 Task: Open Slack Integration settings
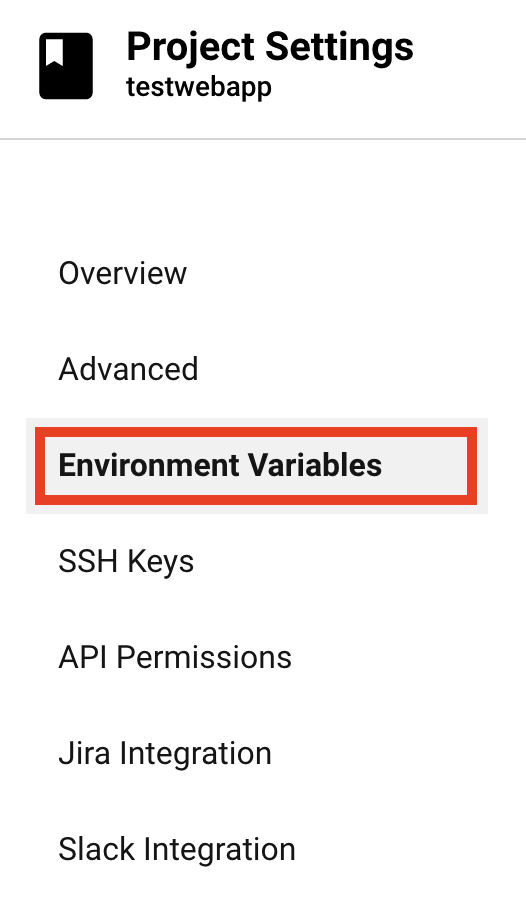[176, 850]
